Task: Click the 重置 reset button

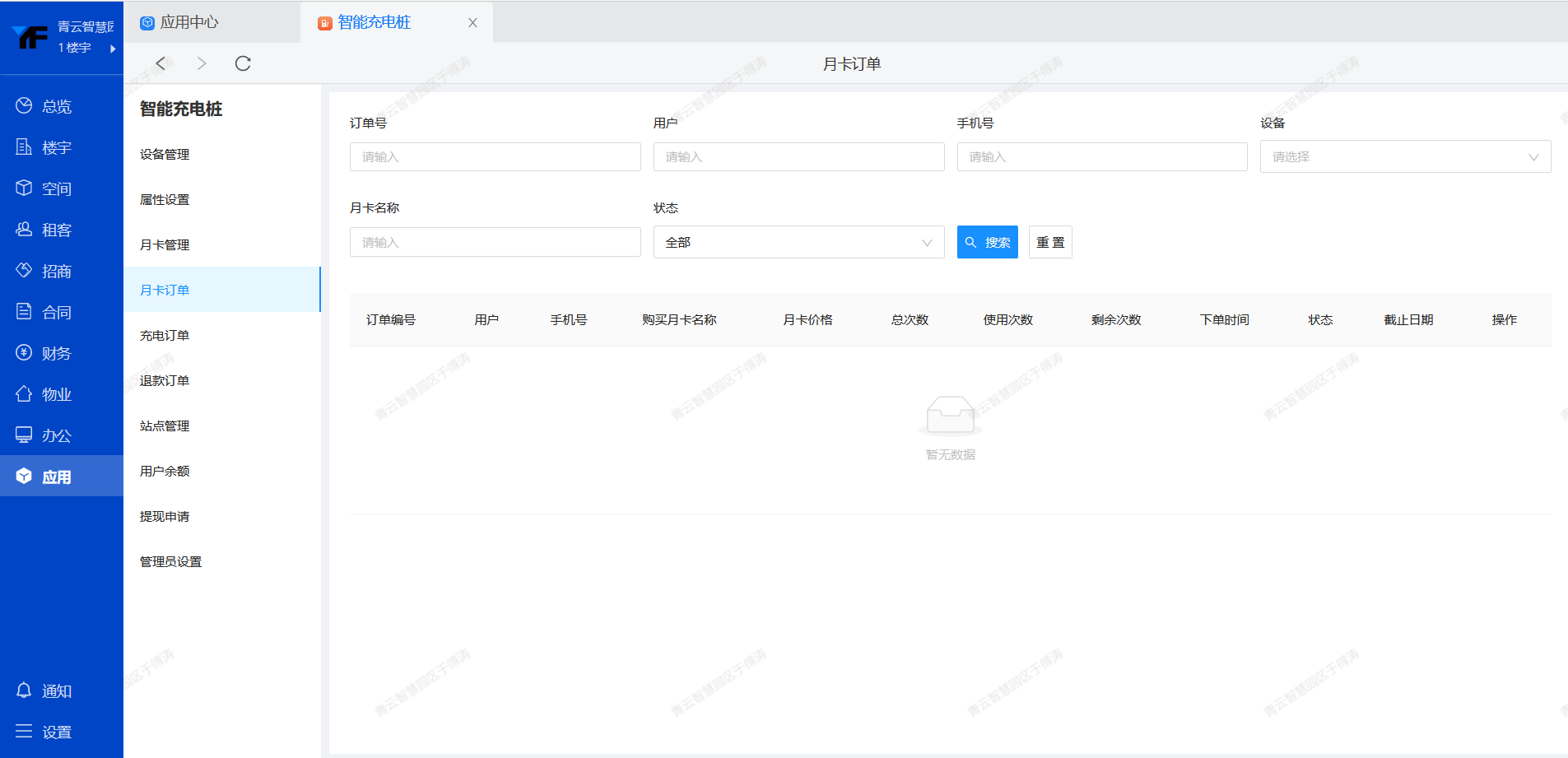Action: pyautogui.click(x=1049, y=242)
